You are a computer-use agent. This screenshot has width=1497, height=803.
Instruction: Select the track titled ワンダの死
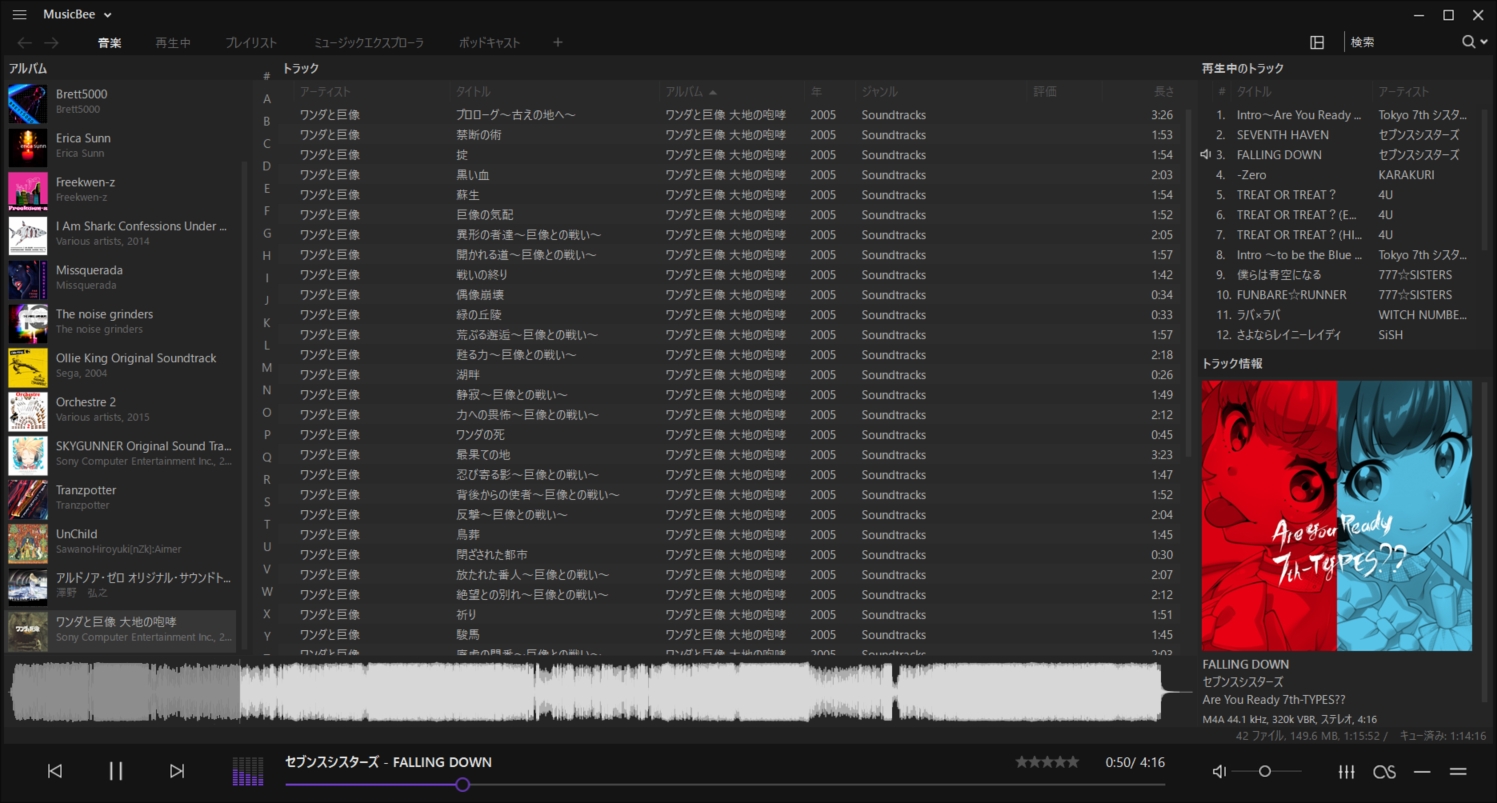click(479, 435)
